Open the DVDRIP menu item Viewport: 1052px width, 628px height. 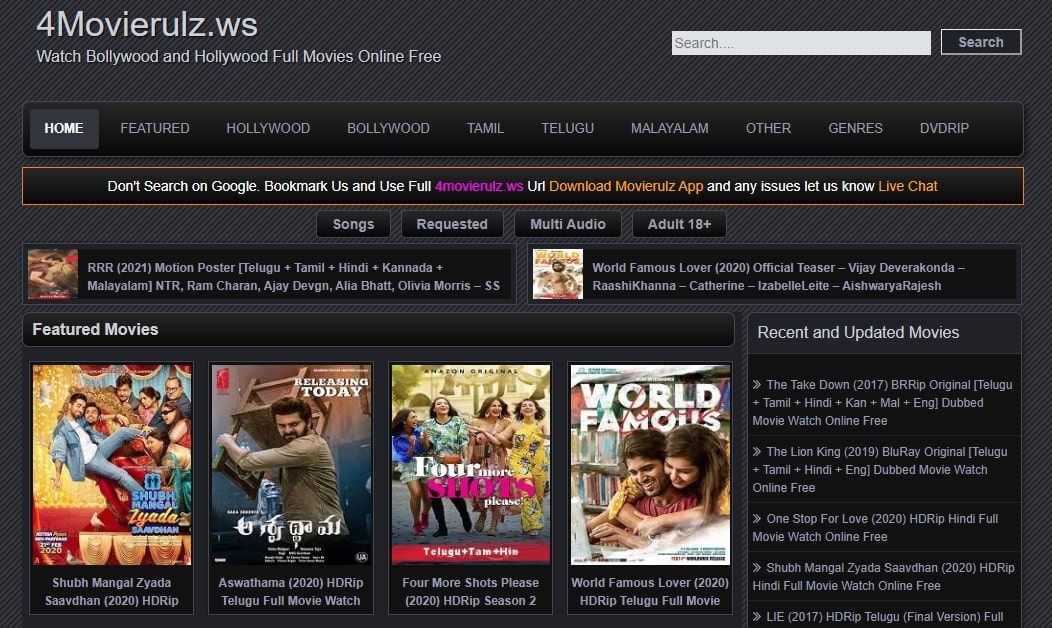tap(944, 128)
